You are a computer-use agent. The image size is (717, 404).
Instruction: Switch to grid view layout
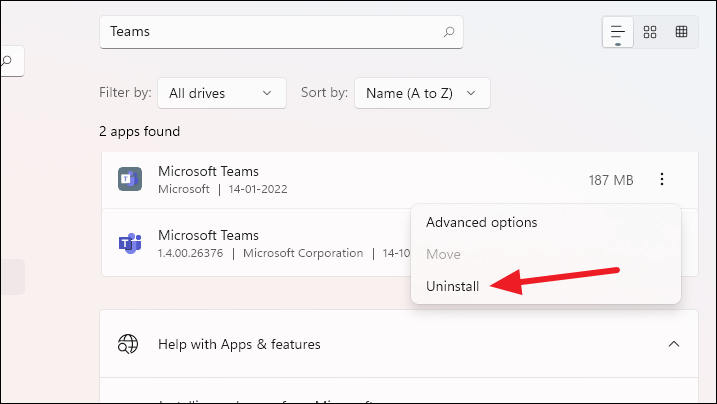click(650, 32)
